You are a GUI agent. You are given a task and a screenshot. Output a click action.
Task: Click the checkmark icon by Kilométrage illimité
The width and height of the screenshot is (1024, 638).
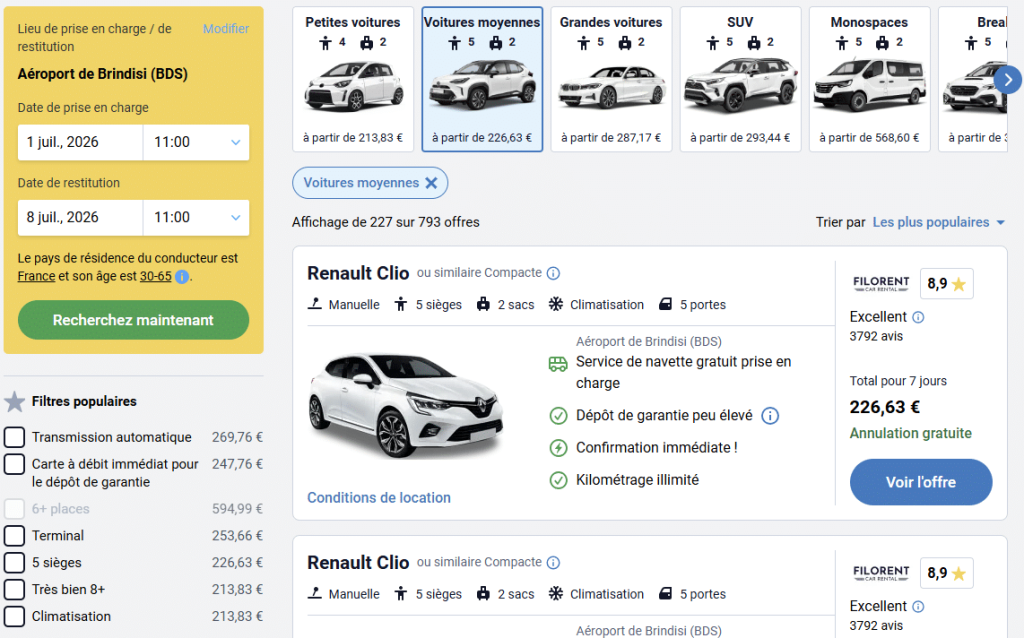pos(558,480)
